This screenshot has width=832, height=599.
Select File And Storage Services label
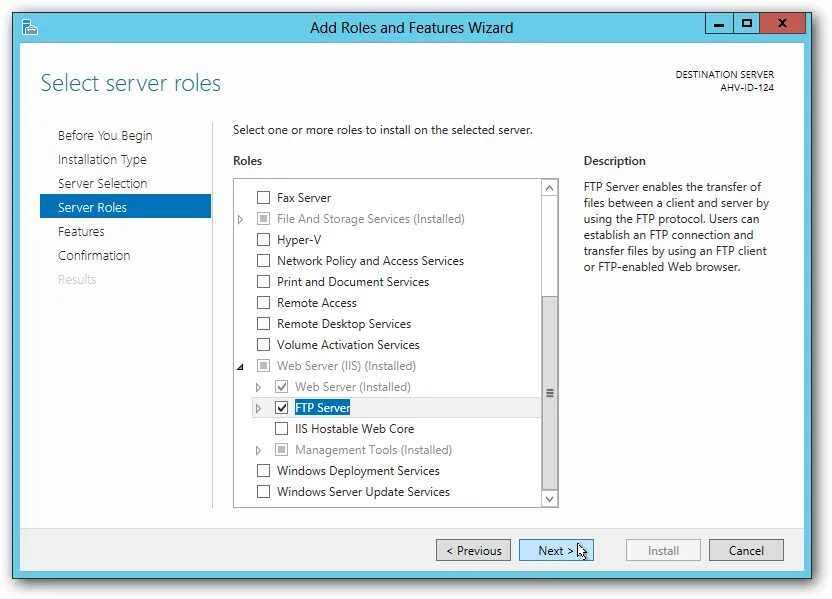click(x=370, y=219)
